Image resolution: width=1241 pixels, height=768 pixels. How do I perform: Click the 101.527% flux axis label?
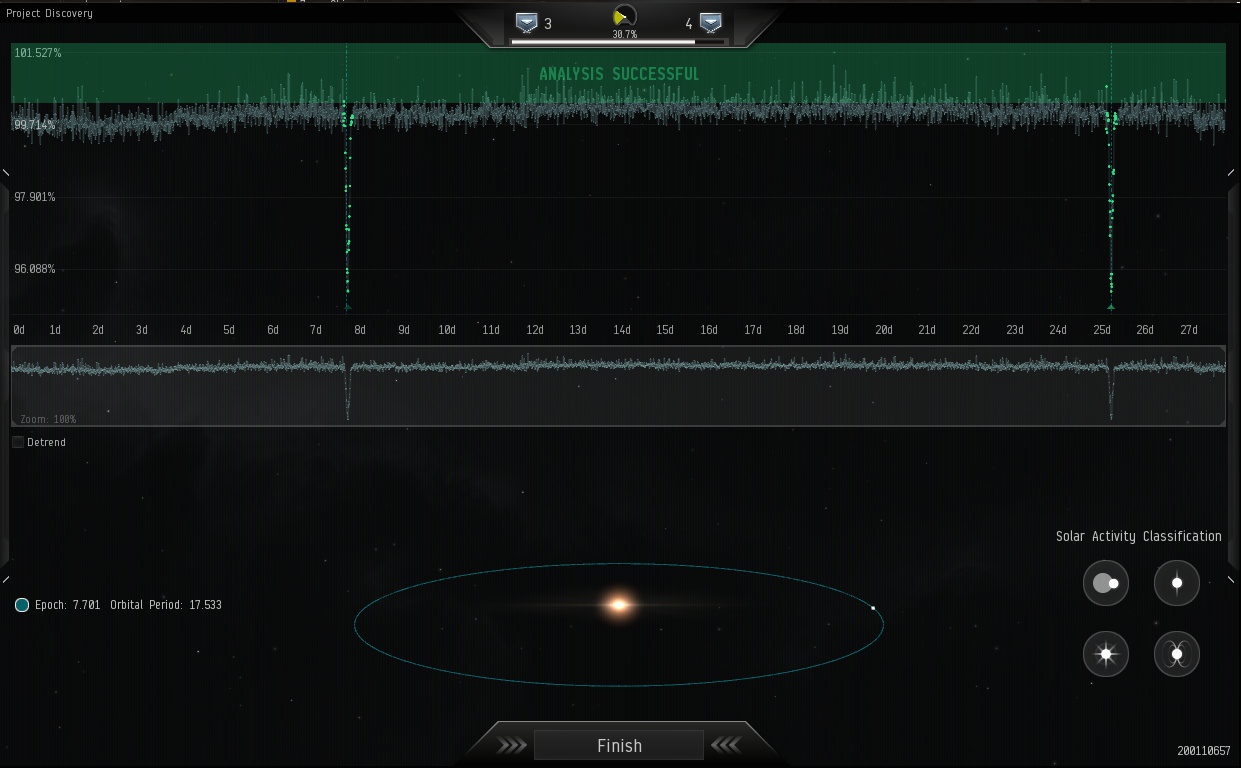tap(38, 53)
